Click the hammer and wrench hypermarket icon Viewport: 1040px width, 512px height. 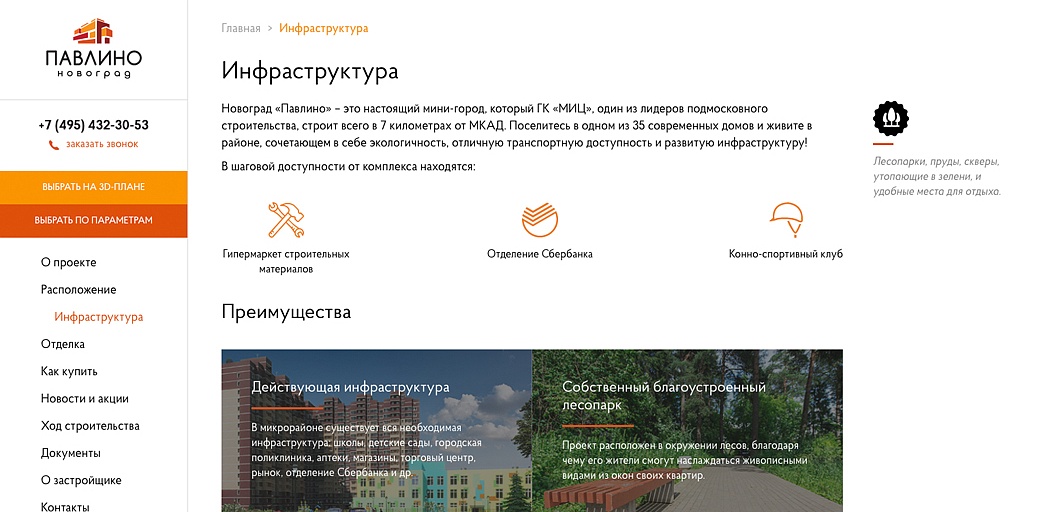coord(286,219)
